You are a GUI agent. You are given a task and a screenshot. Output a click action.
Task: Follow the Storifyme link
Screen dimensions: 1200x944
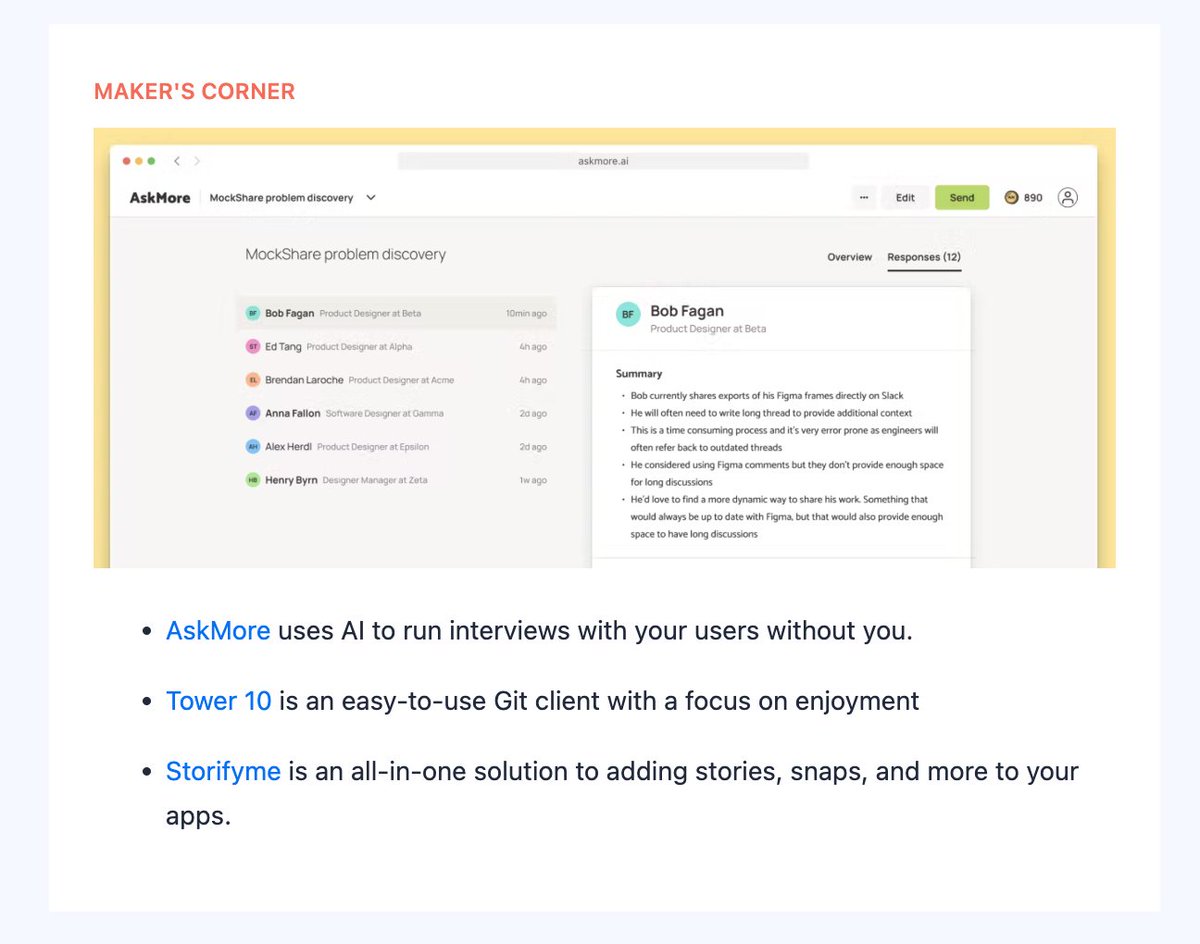(x=223, y=771)
